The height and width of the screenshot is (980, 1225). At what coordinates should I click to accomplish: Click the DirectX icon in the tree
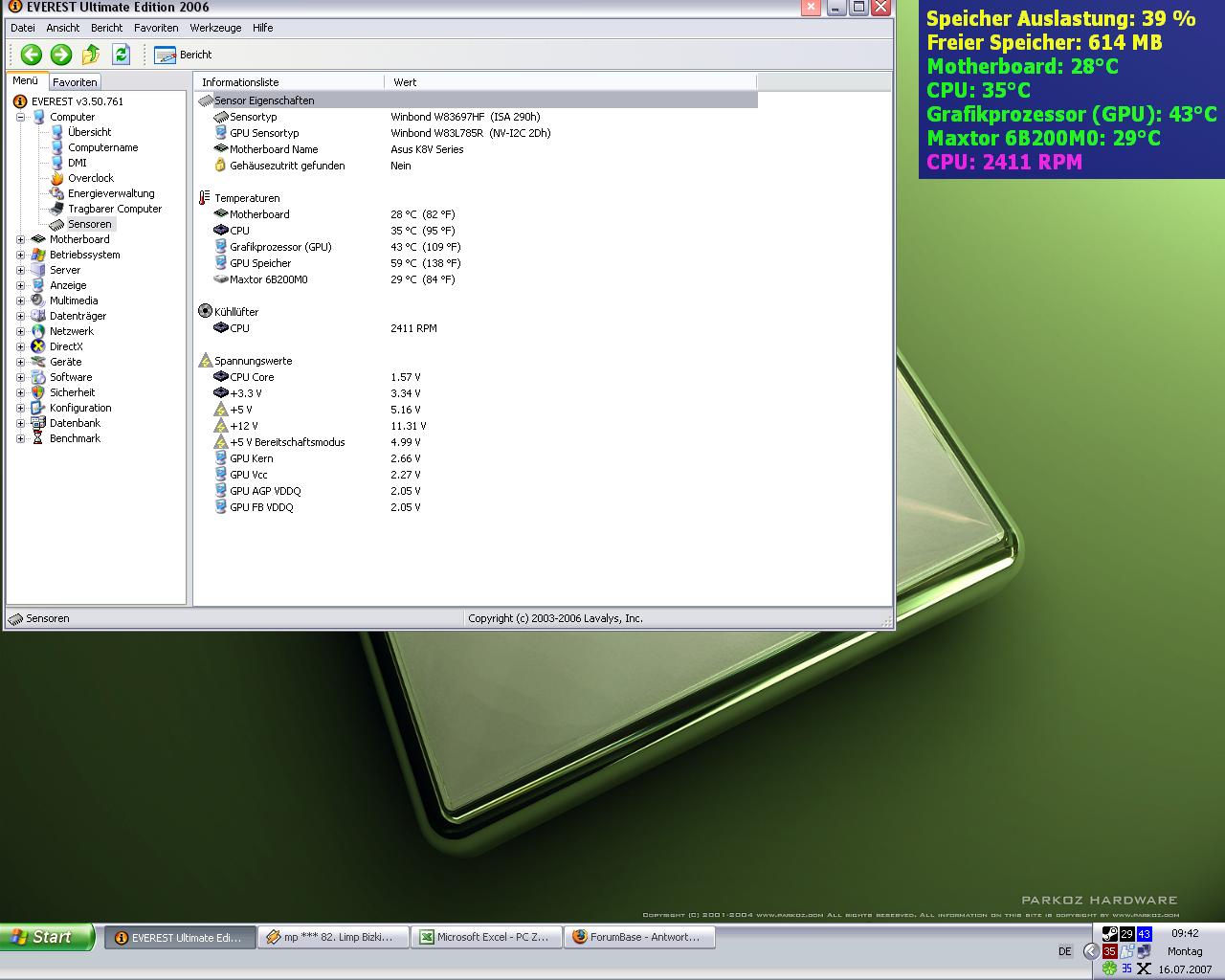[x=38, y=346]
